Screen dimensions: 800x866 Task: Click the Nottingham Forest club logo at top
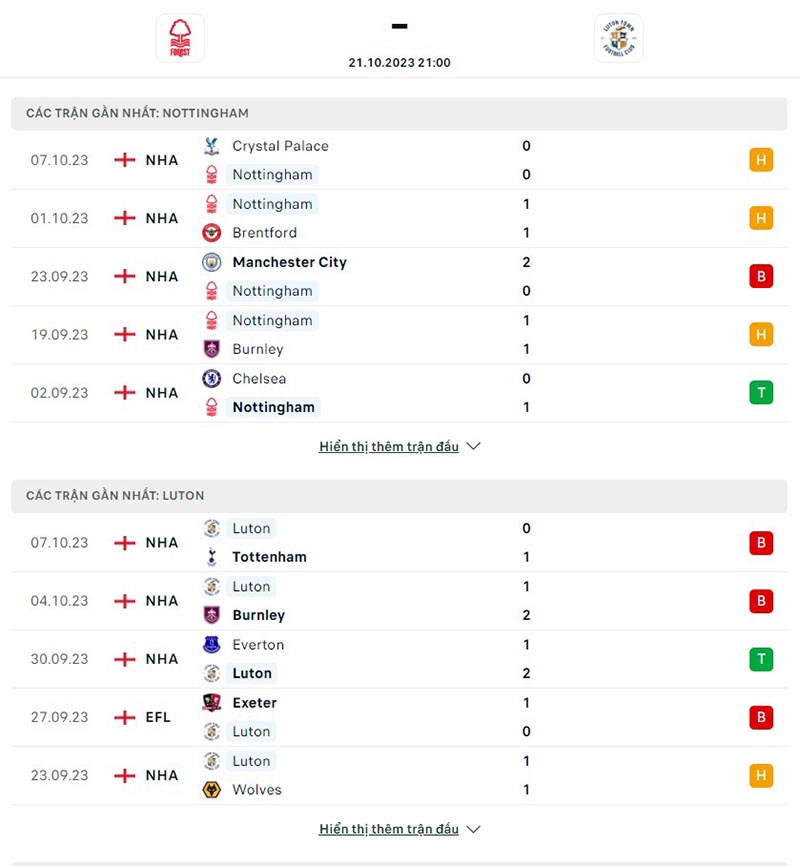coord(179,38)
